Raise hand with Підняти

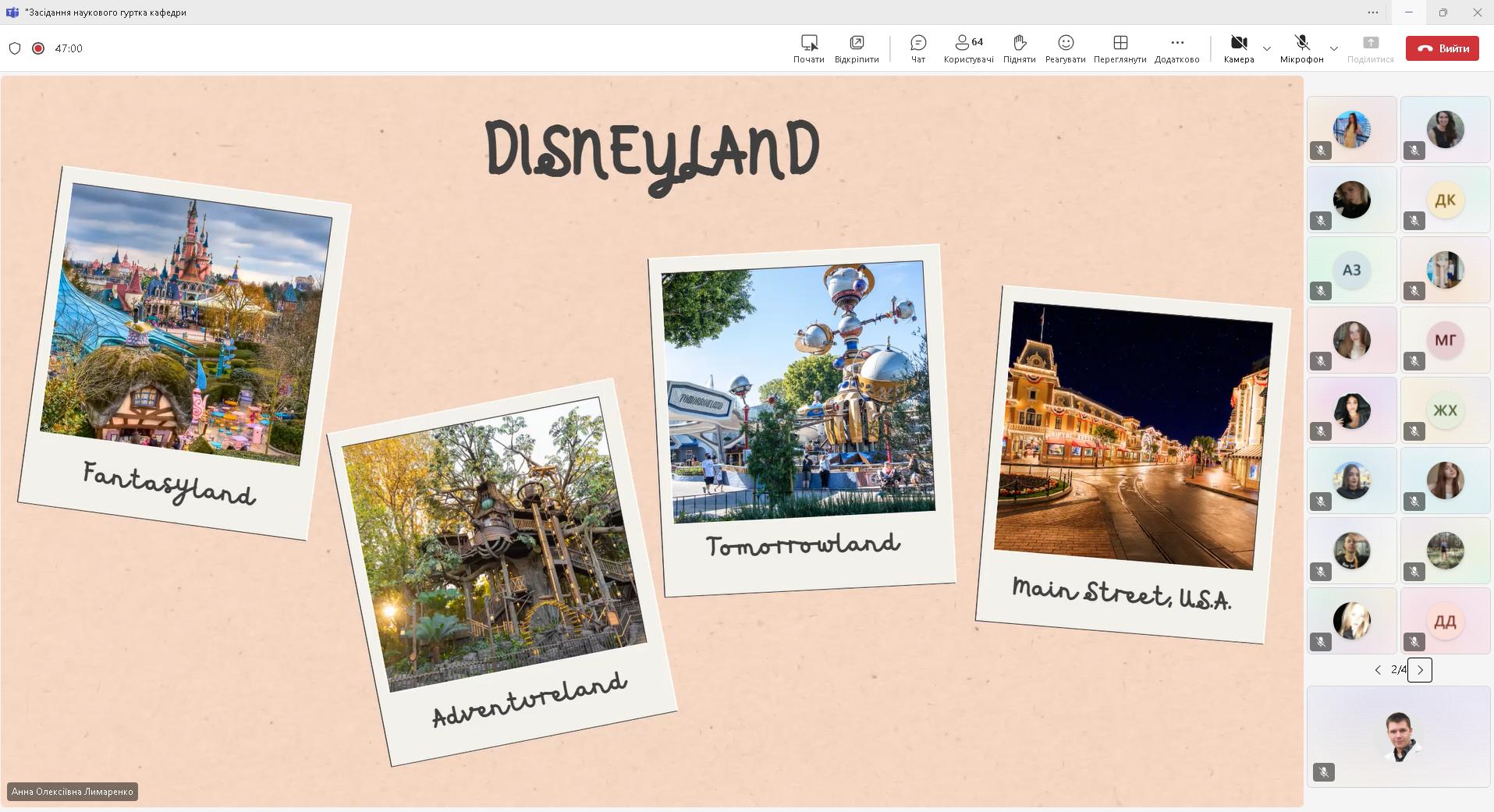[x=1019, y=48]
